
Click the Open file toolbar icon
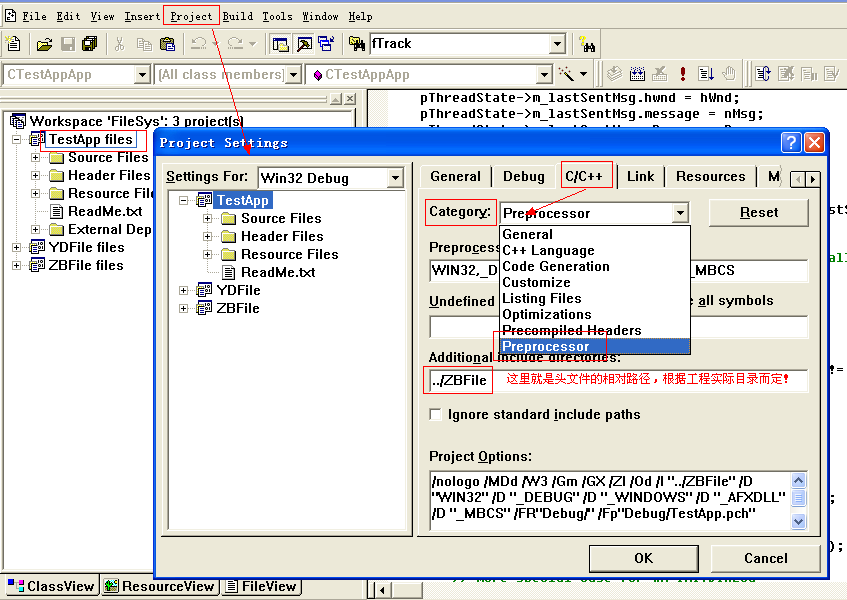tap(44, 44)
